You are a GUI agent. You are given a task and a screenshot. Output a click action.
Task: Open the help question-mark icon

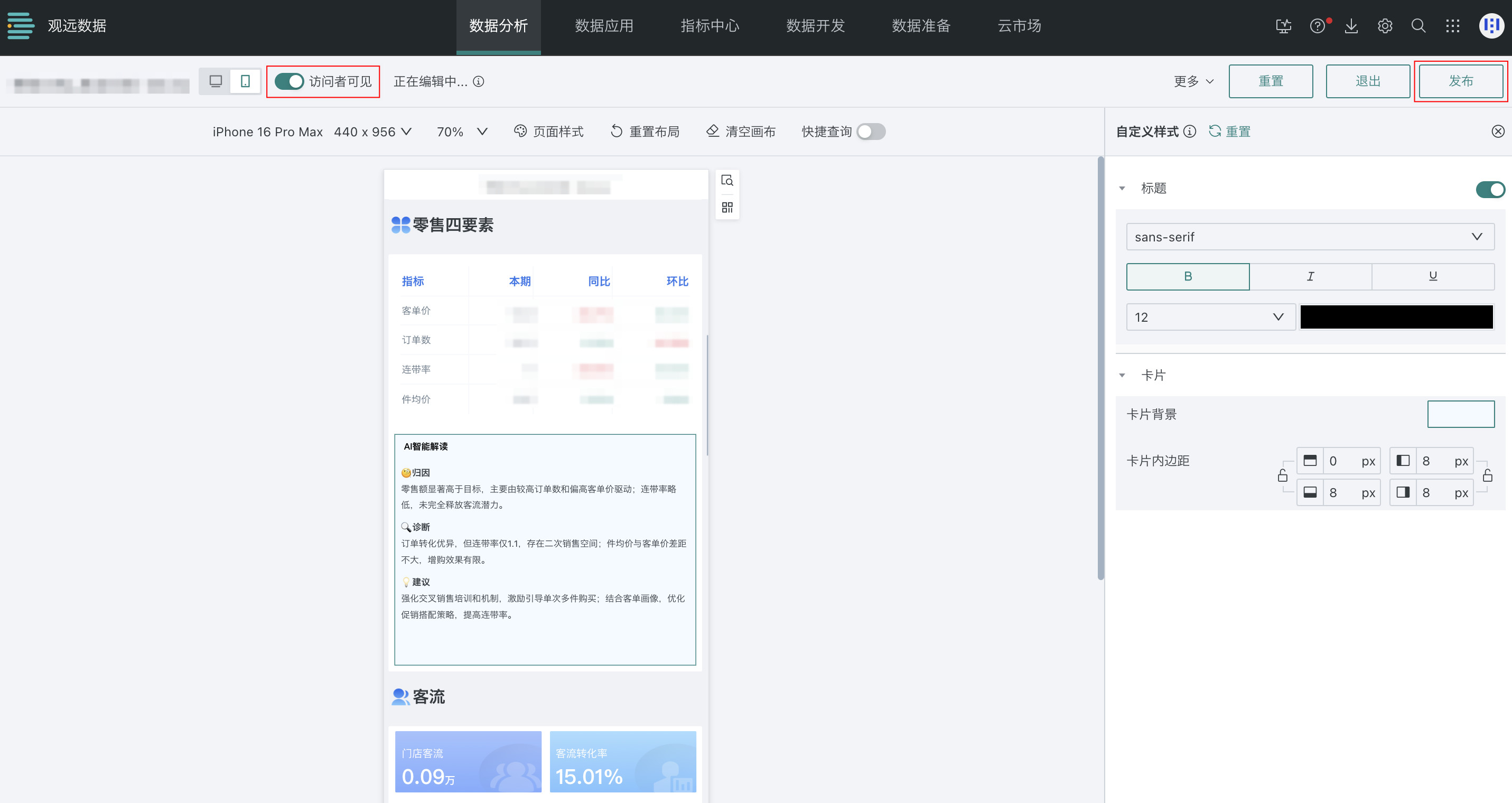pos(1317,26)
